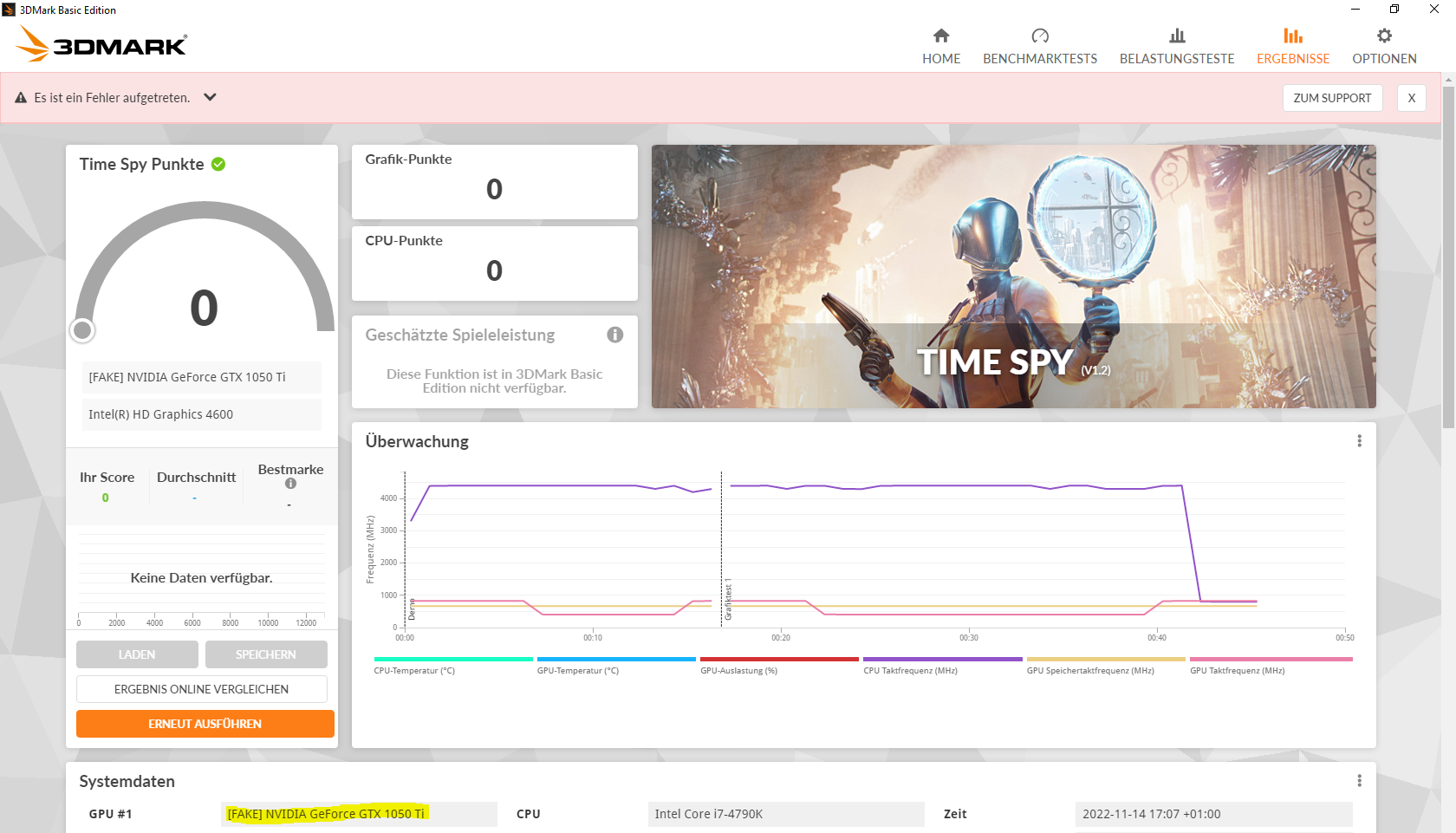Image resolution: width=1456 pixels, height=833 pixels.
Task: Click the 3DMark logo
Action: pyautogui.click(x=101, y=44)
